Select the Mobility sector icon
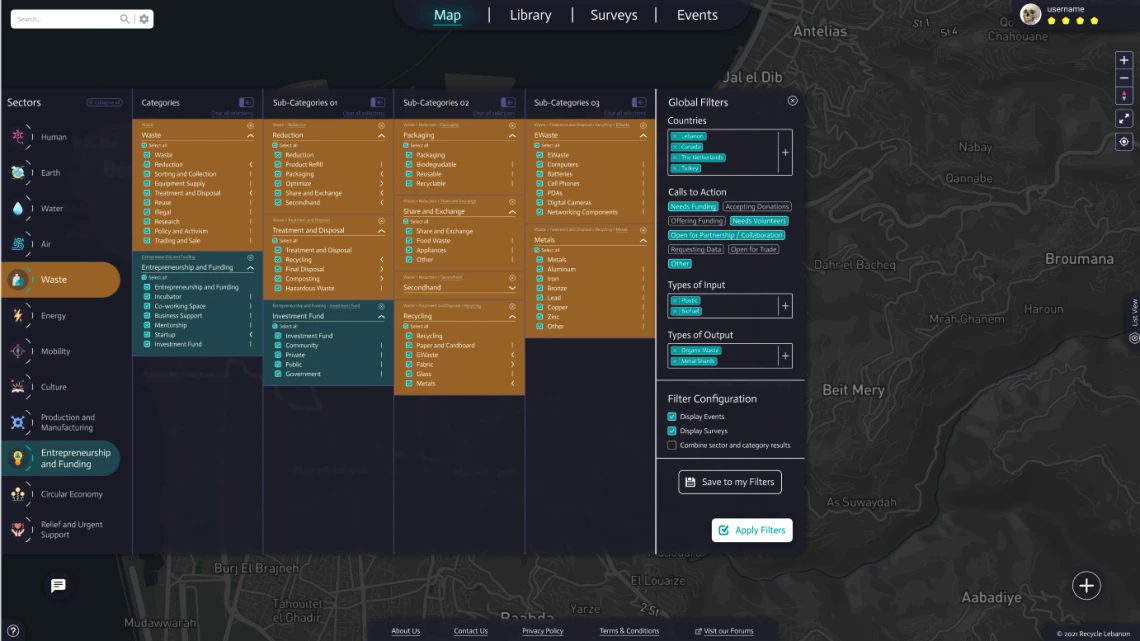The height and width of the screenshot is (641, 1140). click(18, 351)
